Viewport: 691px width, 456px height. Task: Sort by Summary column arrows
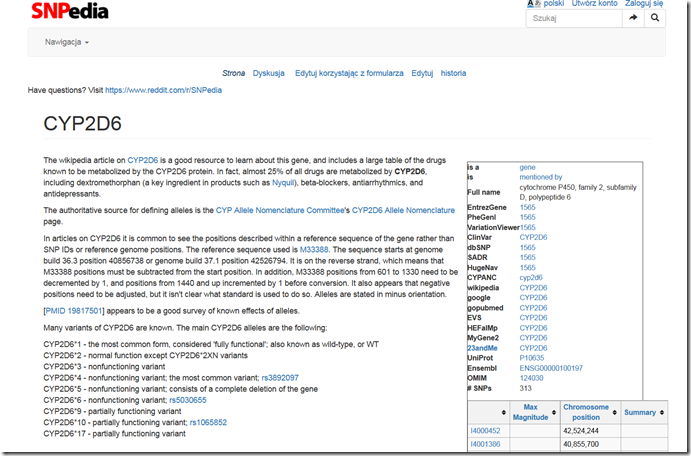click(x=662, y=412)
